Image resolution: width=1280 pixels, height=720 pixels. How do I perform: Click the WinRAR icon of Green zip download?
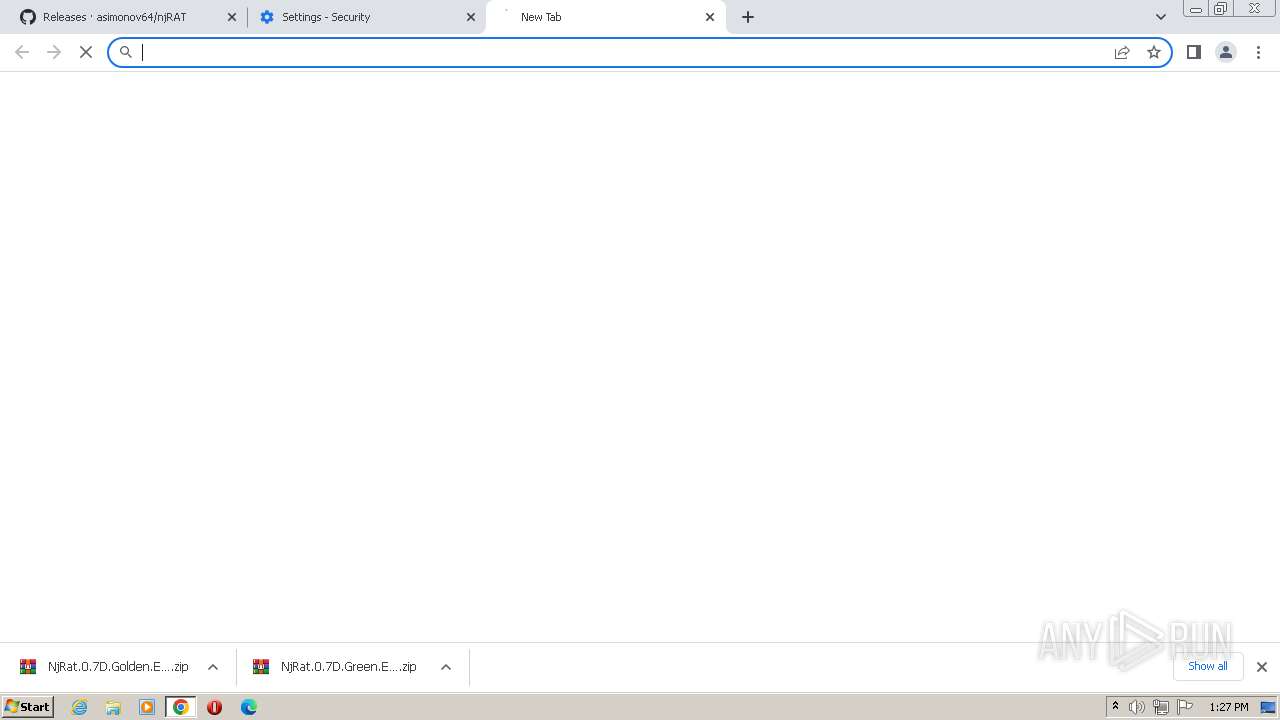click(261, 667)
